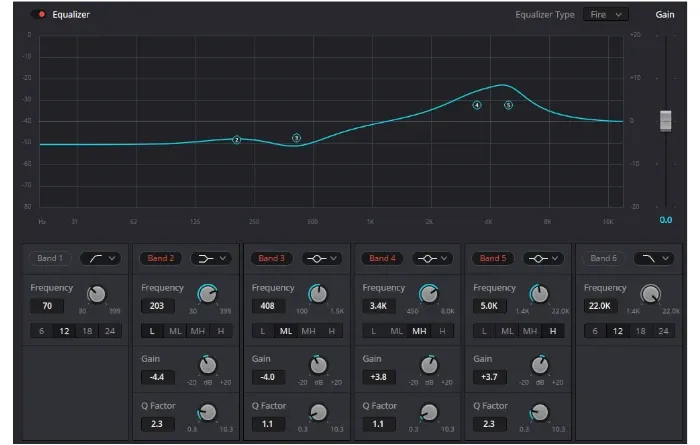Toggle the Equalizer enable switch
Viewport: 700px width, 445px height.
click(x=38, y=15)
